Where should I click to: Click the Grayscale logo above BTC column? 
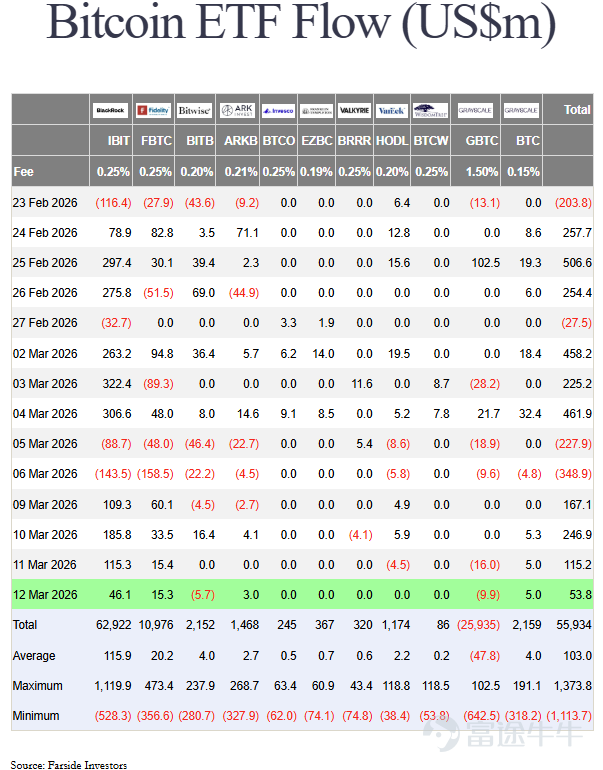click(x=521, y=110)
